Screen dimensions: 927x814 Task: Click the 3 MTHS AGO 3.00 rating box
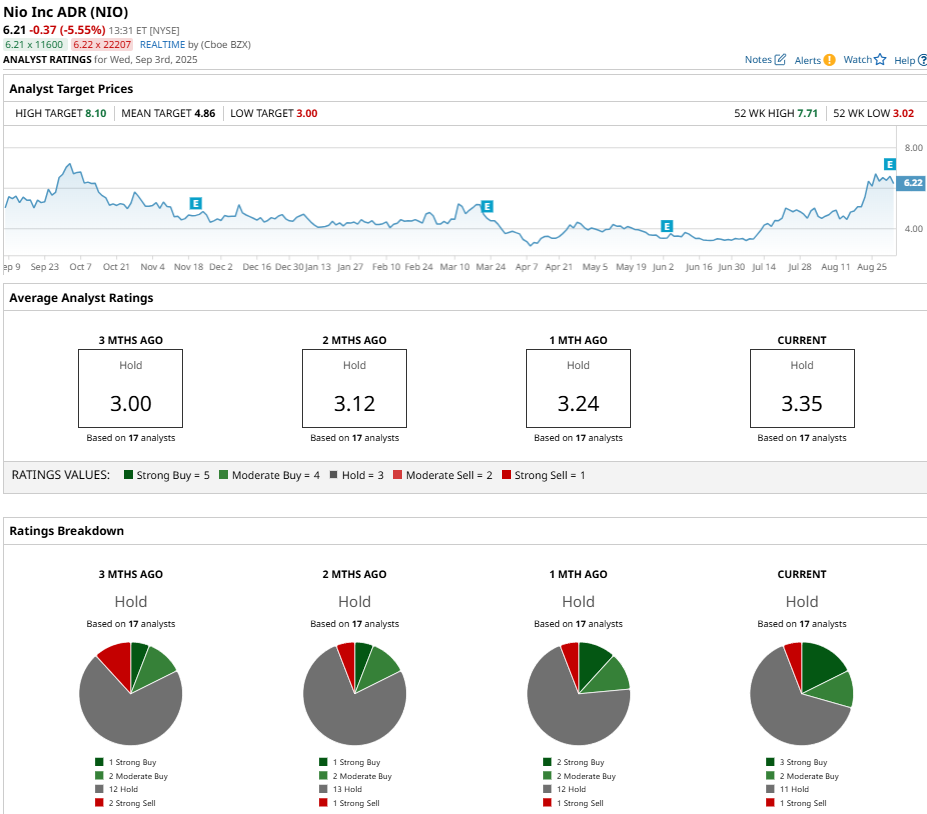point(131,388)
